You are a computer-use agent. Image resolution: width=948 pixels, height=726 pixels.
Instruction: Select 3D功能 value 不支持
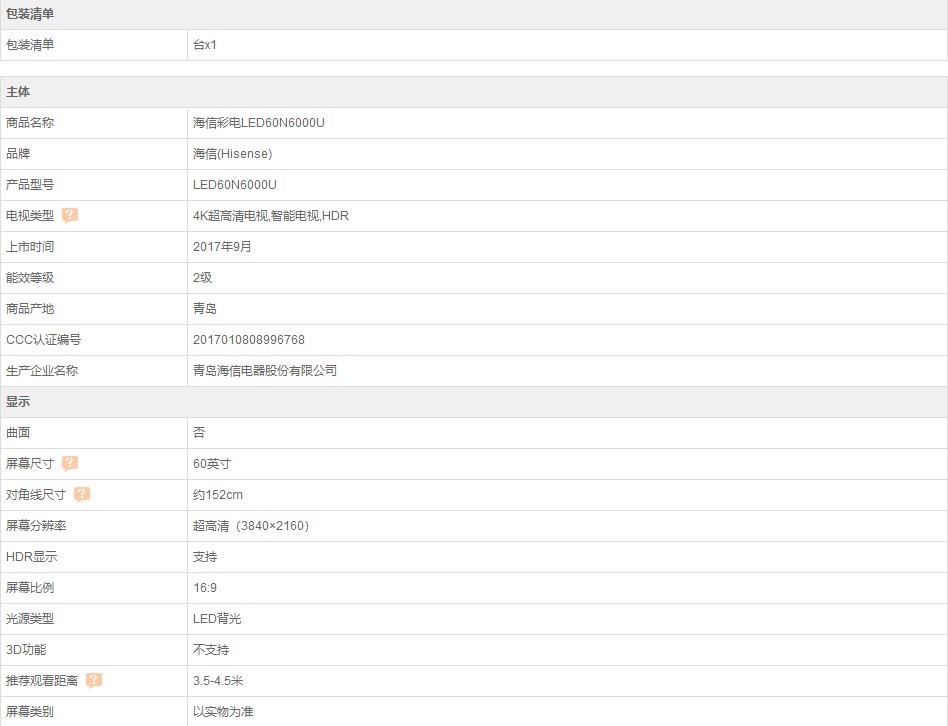point(211,649)
